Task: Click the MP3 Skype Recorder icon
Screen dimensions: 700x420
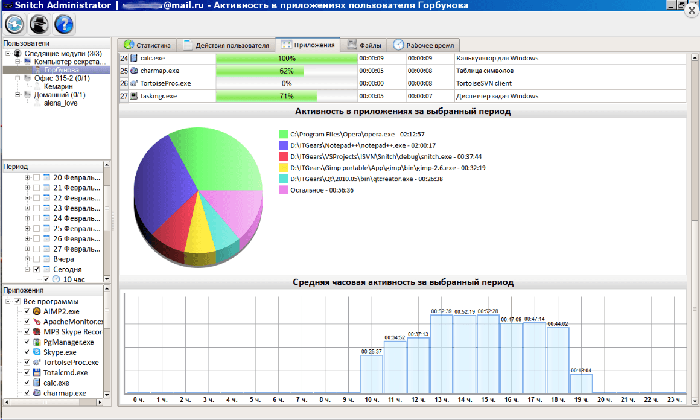Action: pyautogui.click(x=37, y=332)
